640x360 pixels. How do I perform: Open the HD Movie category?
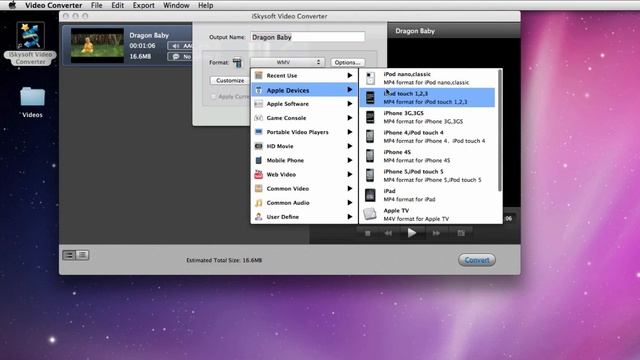click(304, 146)
